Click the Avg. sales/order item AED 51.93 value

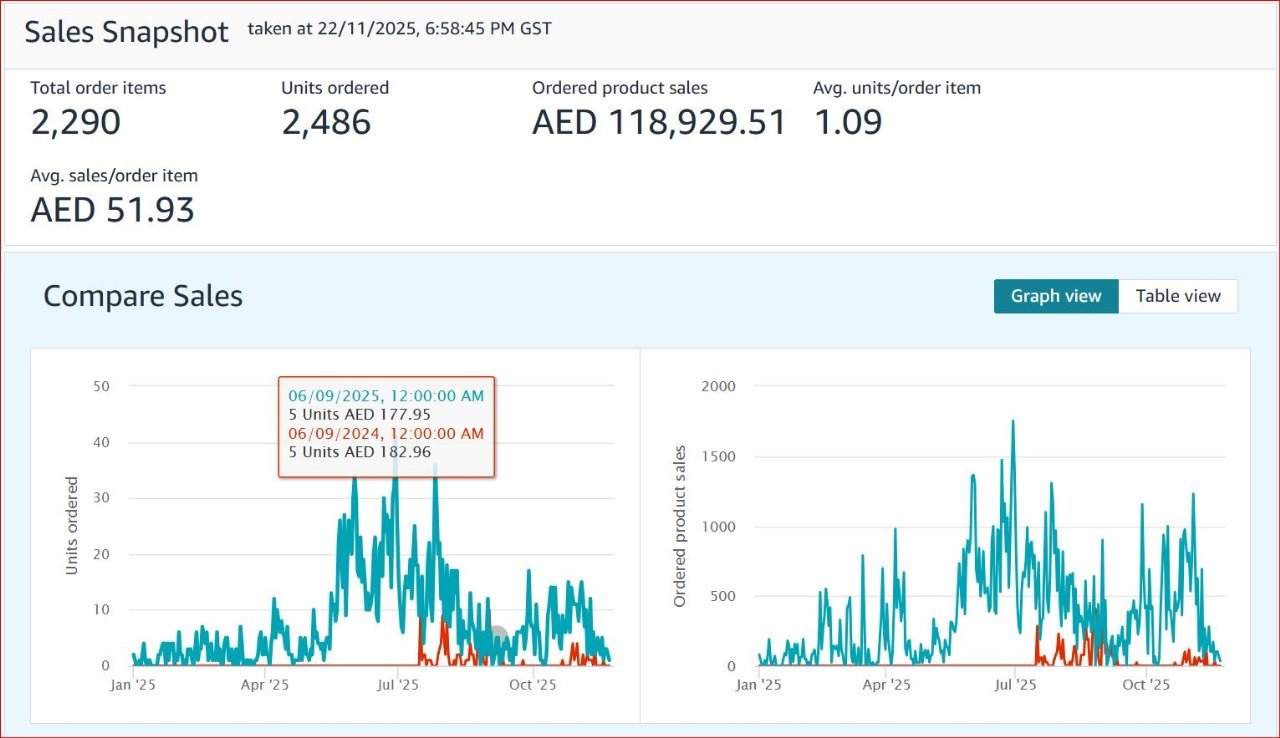(x=112, y=210)
